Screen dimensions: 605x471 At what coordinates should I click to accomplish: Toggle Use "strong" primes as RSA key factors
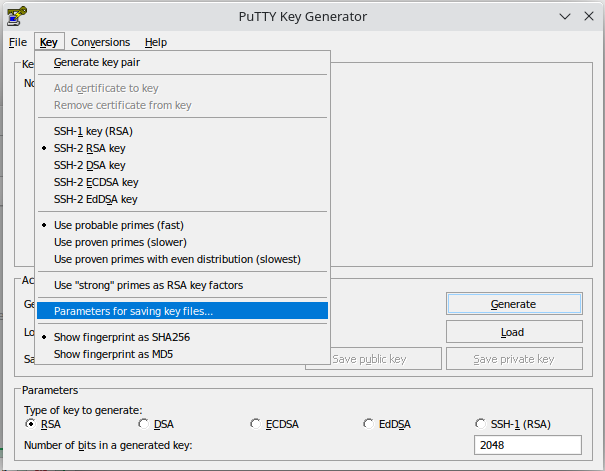pyautogui.click(x=182, y=285)
